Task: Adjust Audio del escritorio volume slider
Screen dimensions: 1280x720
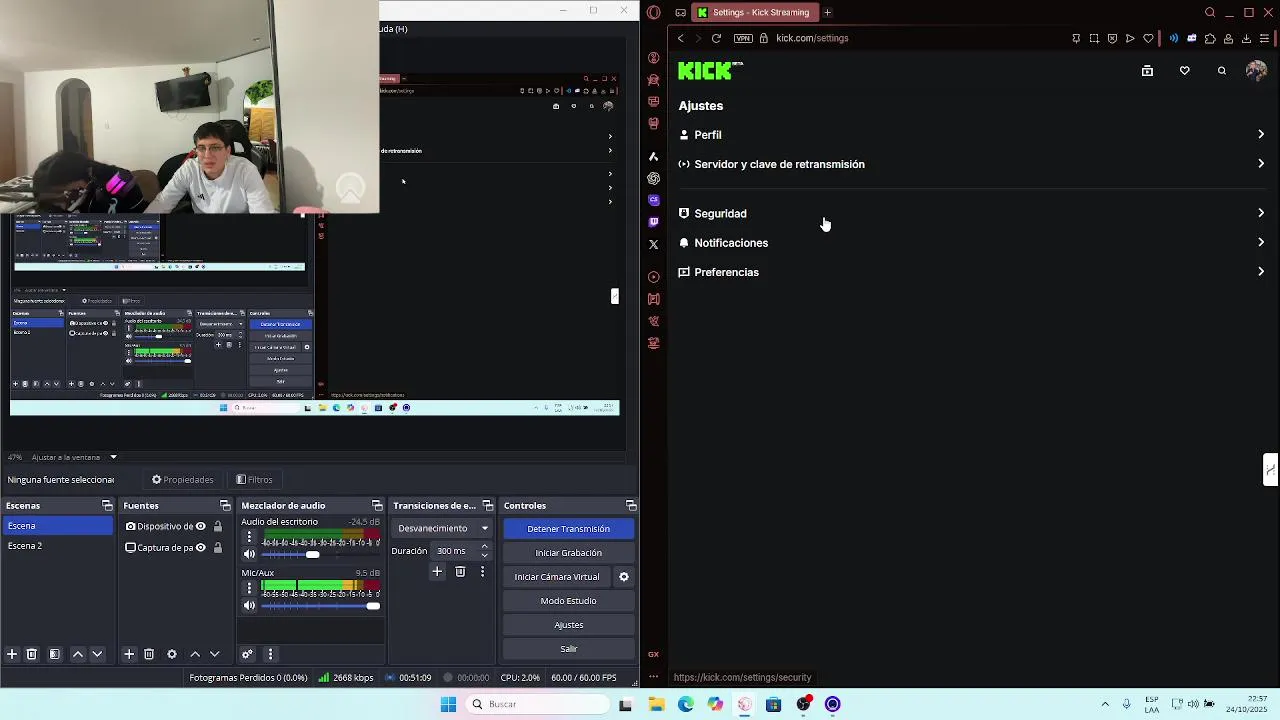Action: pyautogui.click(x=320, y=554)
